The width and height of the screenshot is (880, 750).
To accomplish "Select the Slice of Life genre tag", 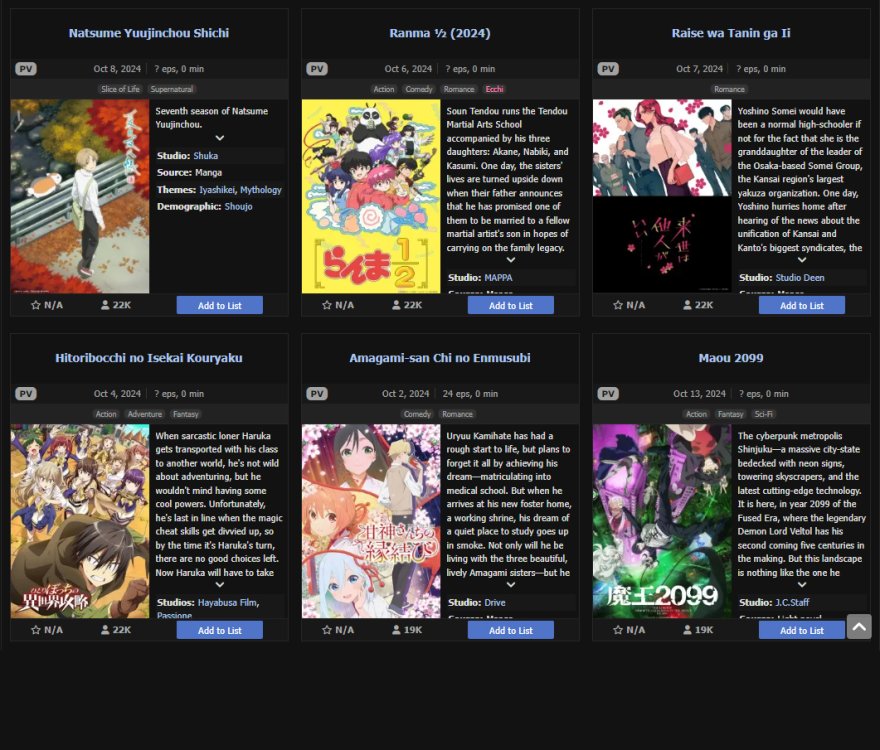I will click(x=120, y=89).
